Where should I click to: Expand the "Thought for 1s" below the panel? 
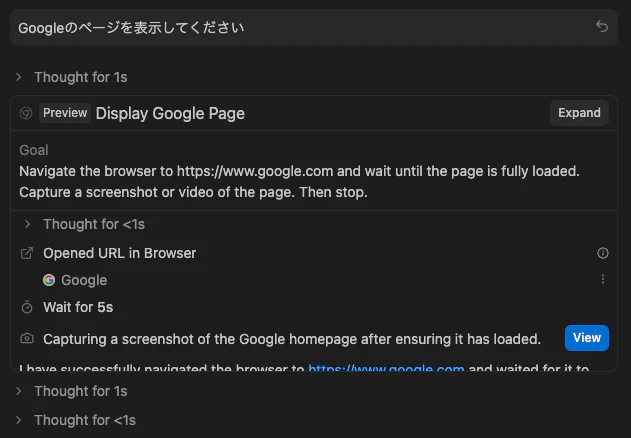pos(19,391)
